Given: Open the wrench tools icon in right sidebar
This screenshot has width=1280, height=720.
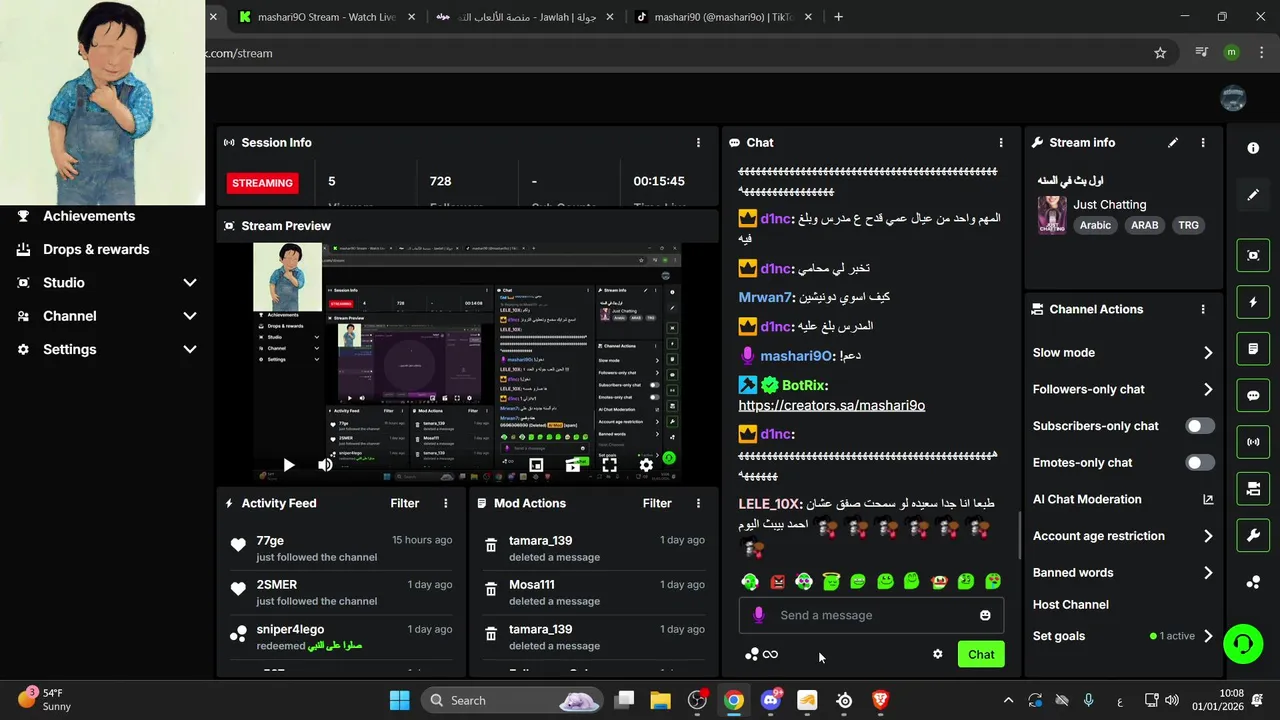Looking at the screenshot, I should (x=1253, y=535).
